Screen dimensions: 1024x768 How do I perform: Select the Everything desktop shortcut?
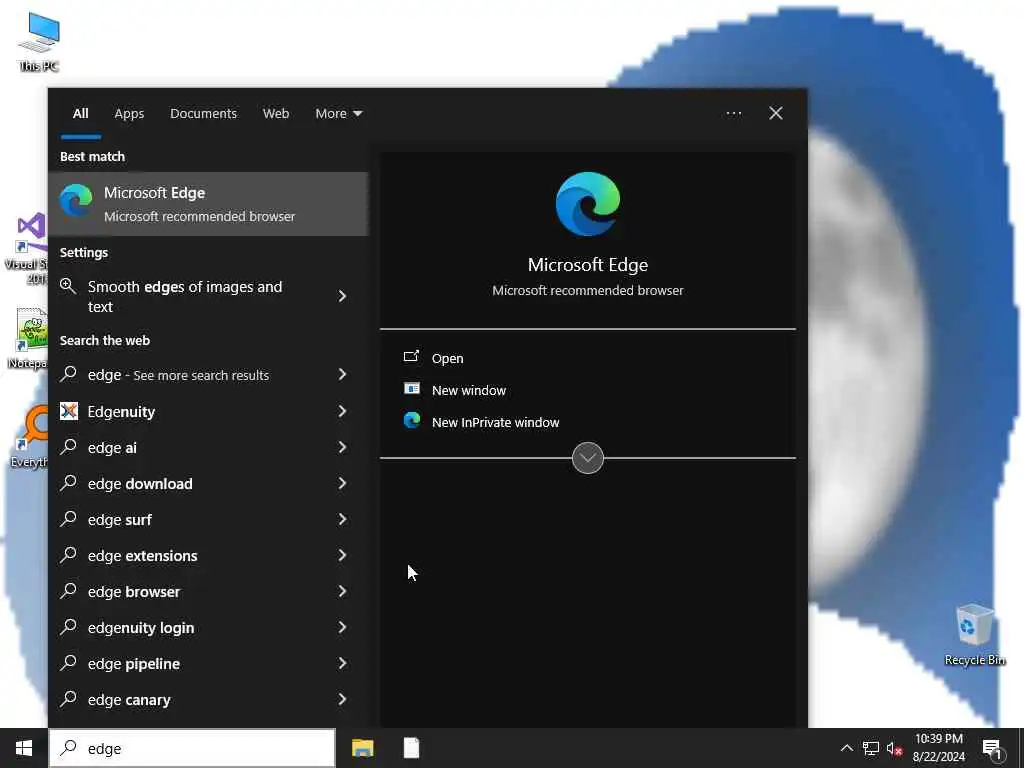[x=29, y=436]
